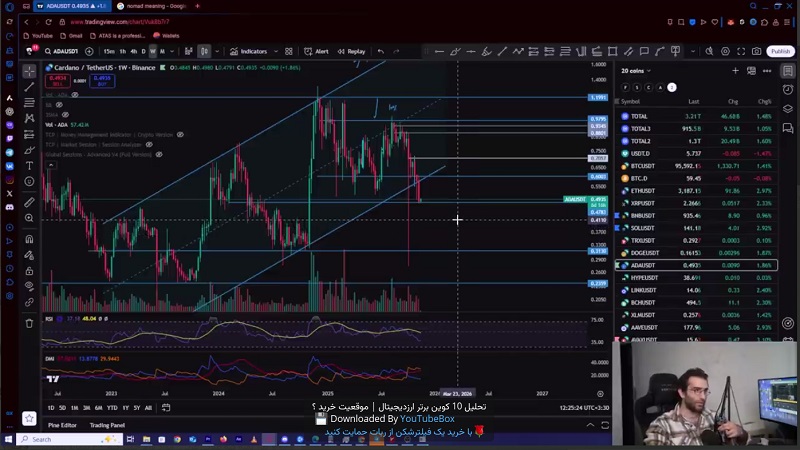Image resolution: width=800 pixels, height=450 pixels.
Task: Open the Alerts panel clock icon
Action: point(788,89)
